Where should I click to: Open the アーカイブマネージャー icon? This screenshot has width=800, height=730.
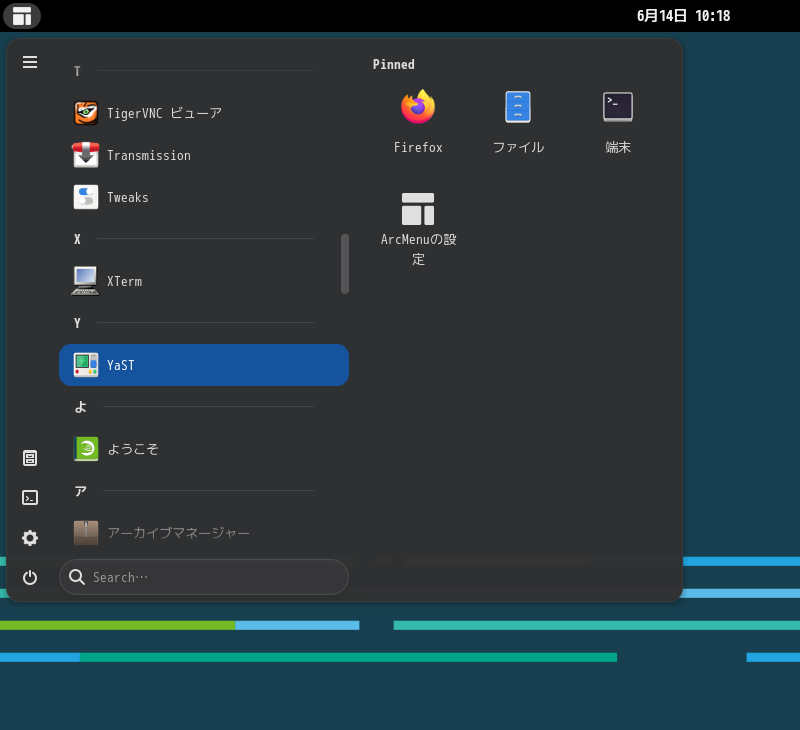pyautogui.click(x=86, y=533)
